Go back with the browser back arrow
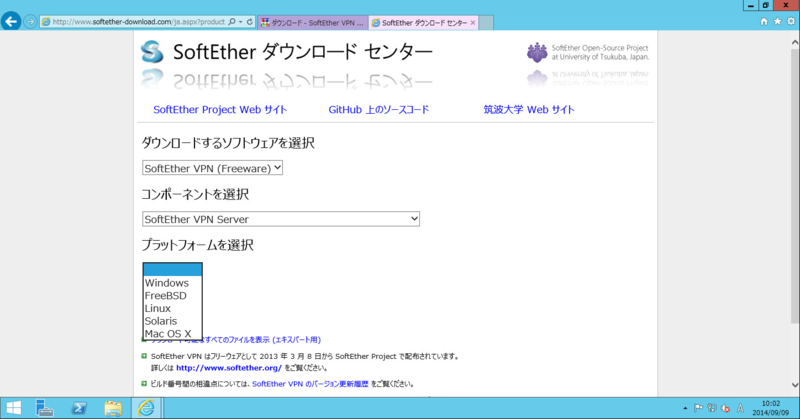800x419 pixels. point(11,21)
